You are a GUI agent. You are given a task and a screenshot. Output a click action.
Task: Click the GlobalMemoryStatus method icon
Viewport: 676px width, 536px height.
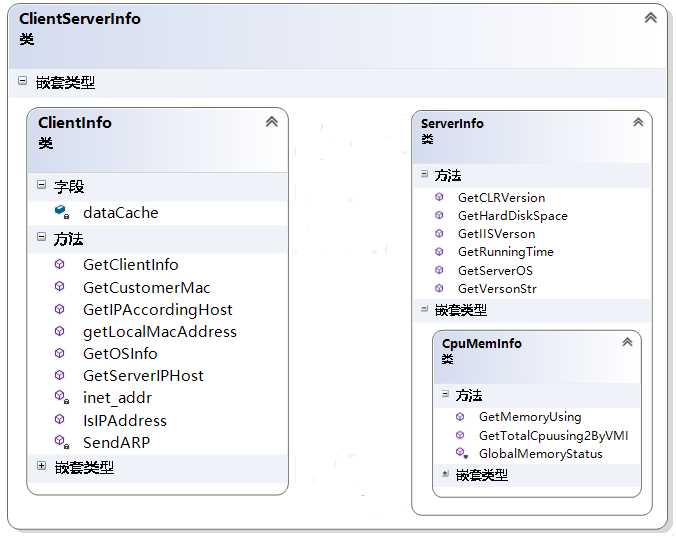click(461, 454)
